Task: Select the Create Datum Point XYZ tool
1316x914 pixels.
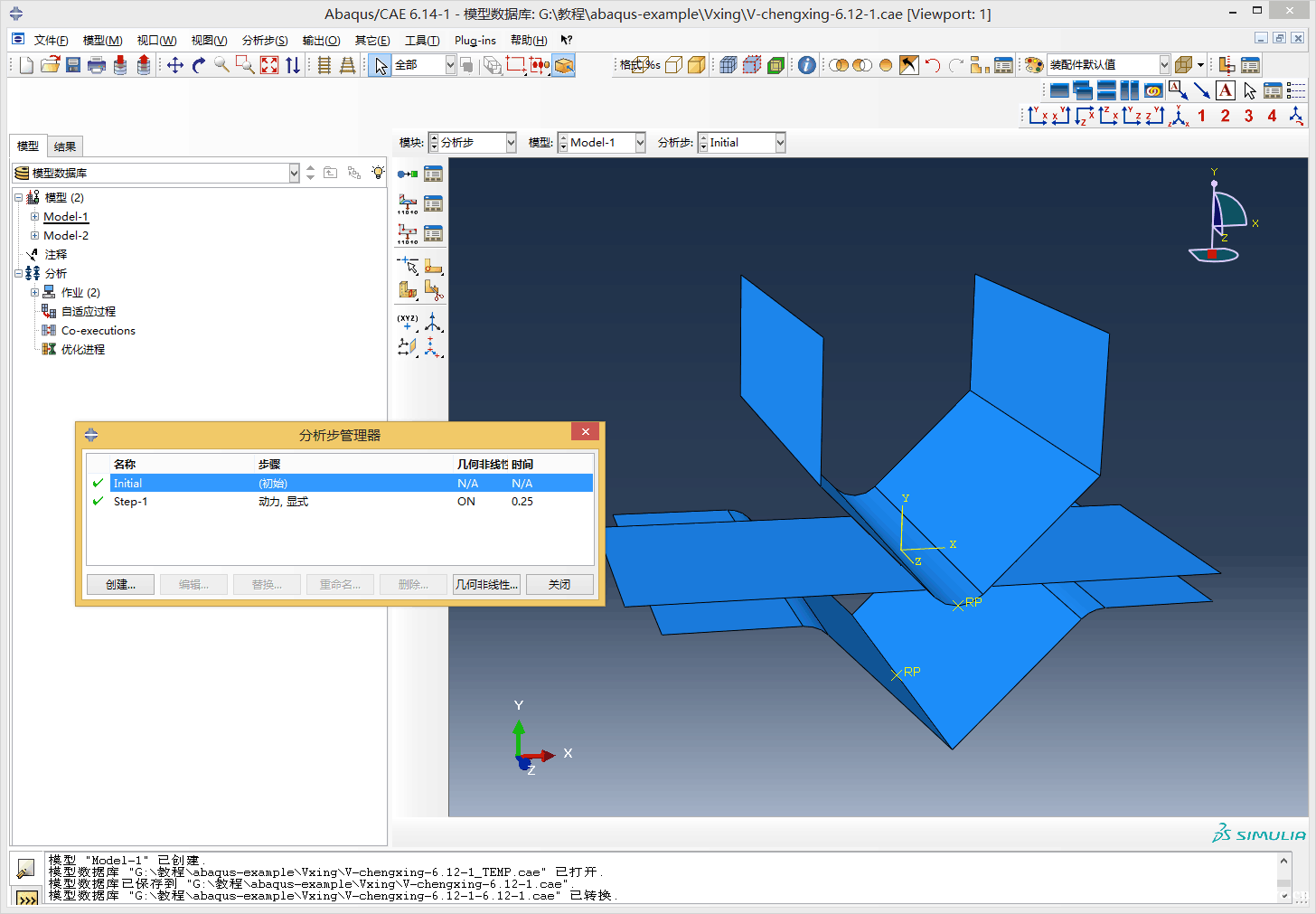Action: tap(407, 322)
